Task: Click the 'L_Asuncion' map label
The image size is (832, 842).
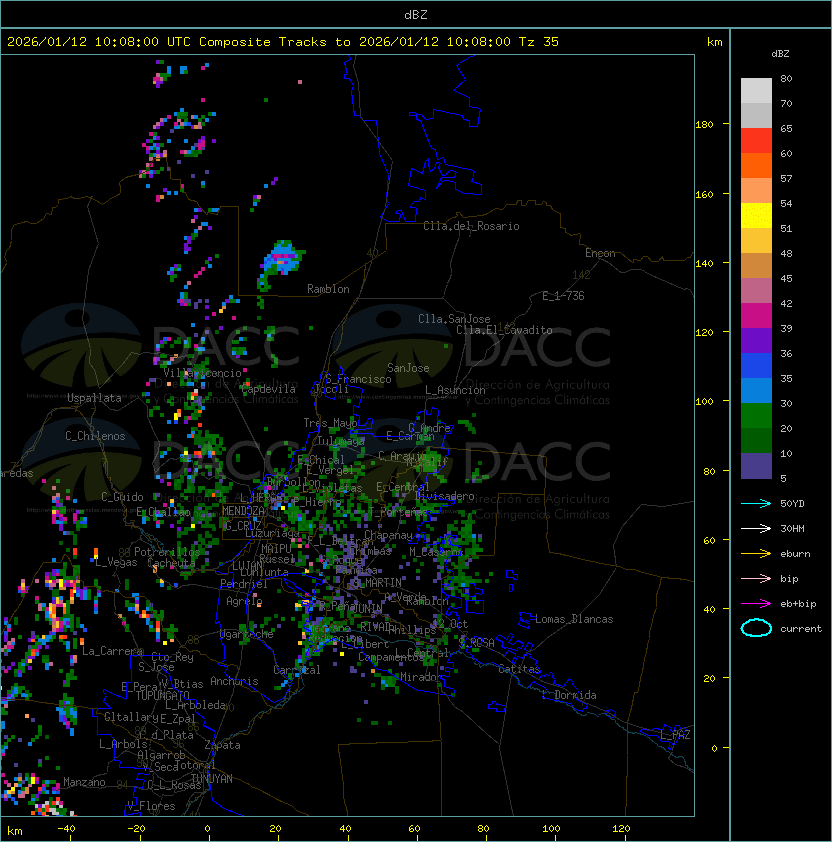Action: pos(455,390)
